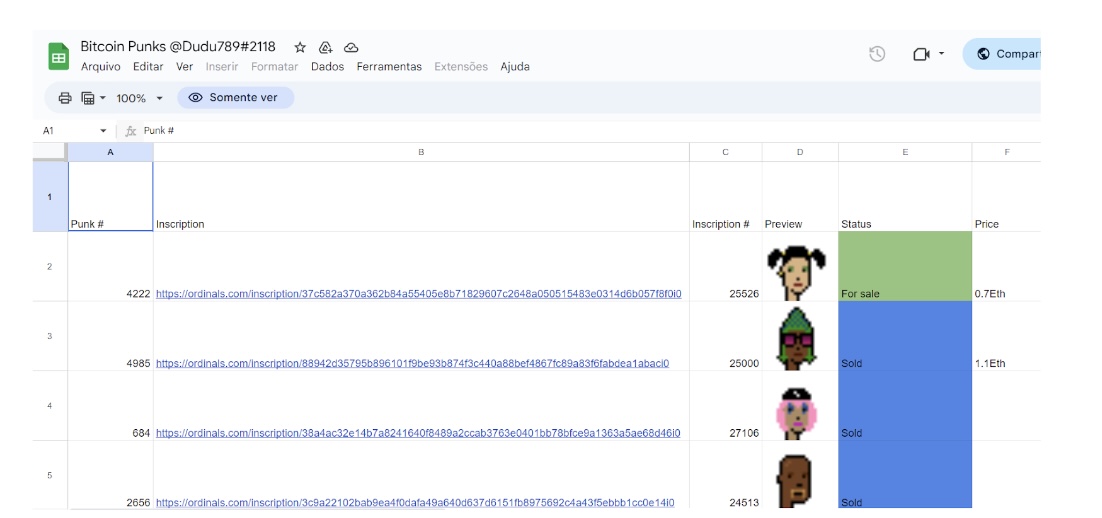Expand the 100% zoom dropdown
Image resolution: width=1102 pixels, height=518 pixels.
click(139, 98)
